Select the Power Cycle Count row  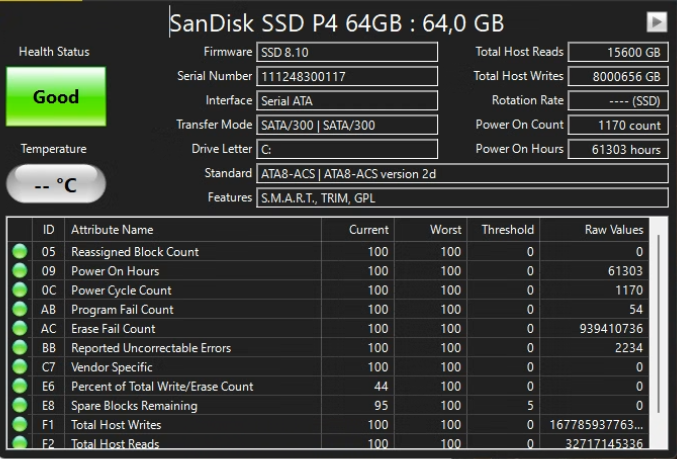[328, 290]
